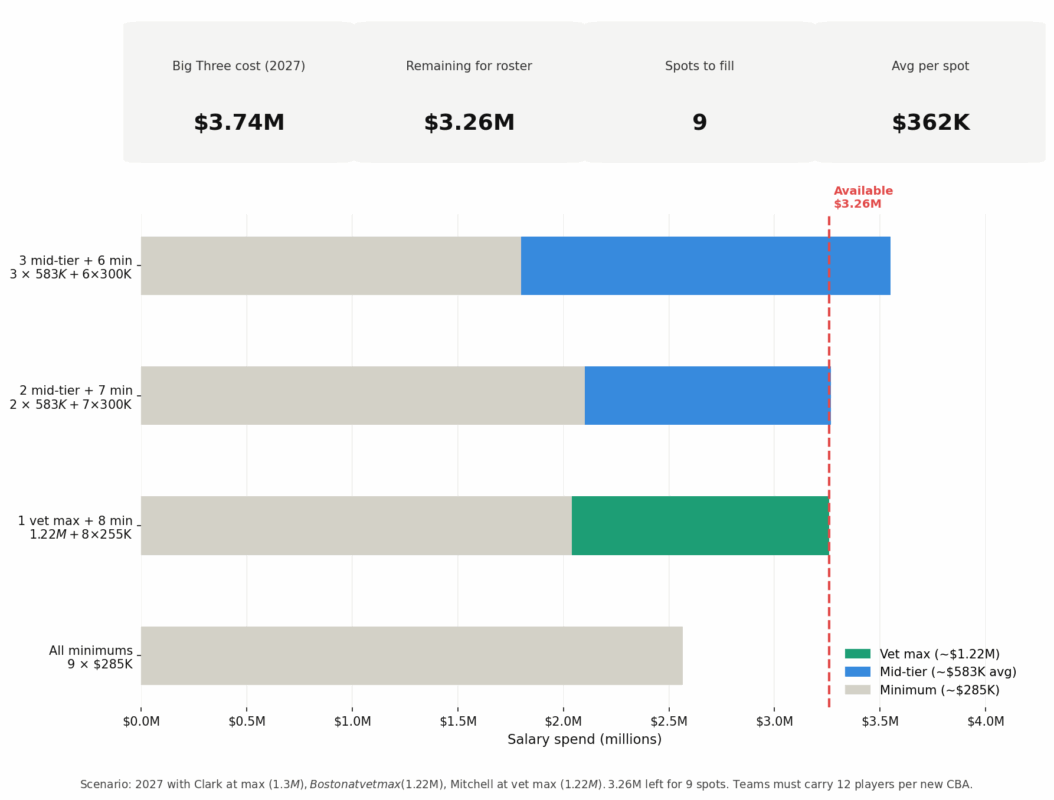Open the Spots to fill card

[x=699, y=92]
